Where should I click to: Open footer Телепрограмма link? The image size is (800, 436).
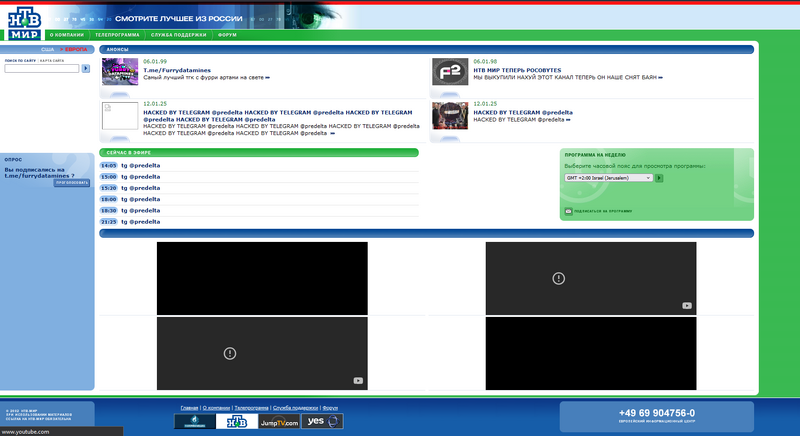tap(252, 408)
